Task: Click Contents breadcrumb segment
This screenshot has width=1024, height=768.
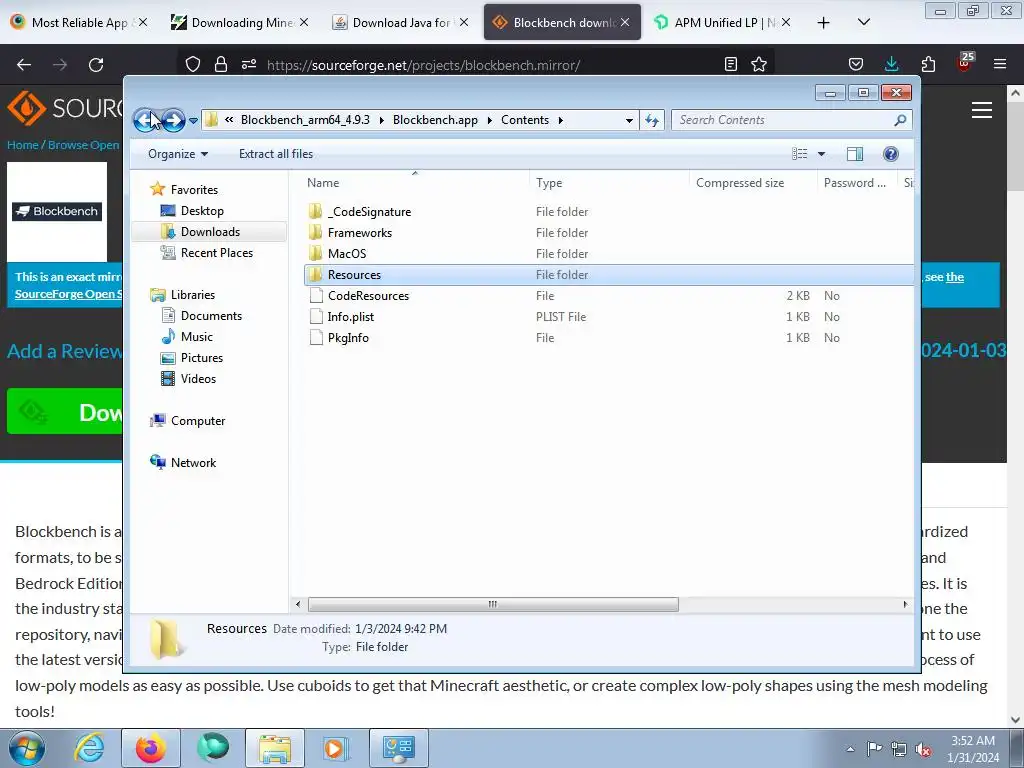Action: pyautogui.click(x=524, y=120)
